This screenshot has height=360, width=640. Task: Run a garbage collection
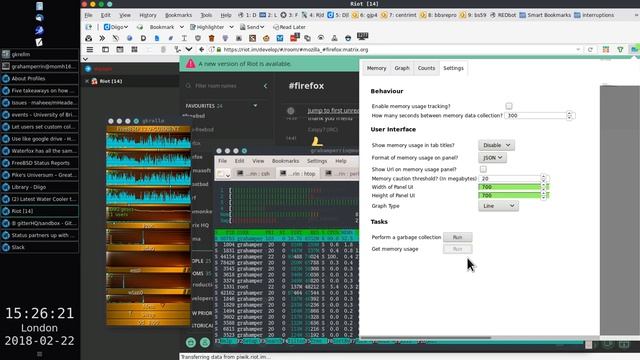click(458, 237)
